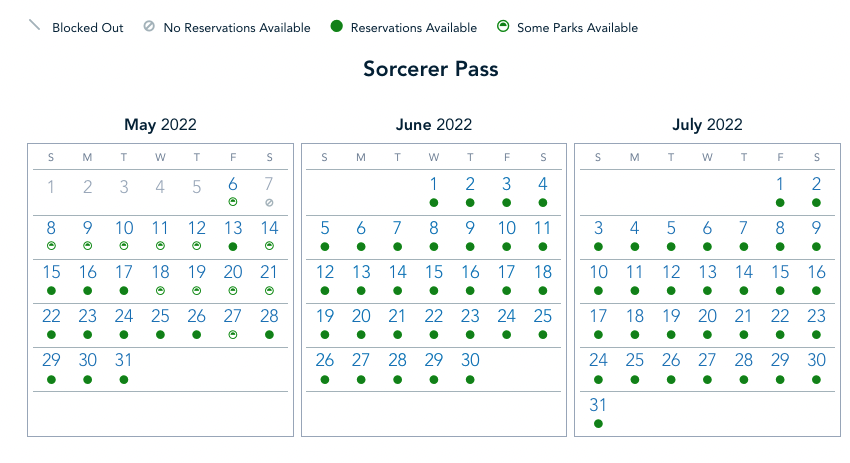The image size is (850, 463).
Task: Click the some-parks icon under May 6
Action: 233,203
